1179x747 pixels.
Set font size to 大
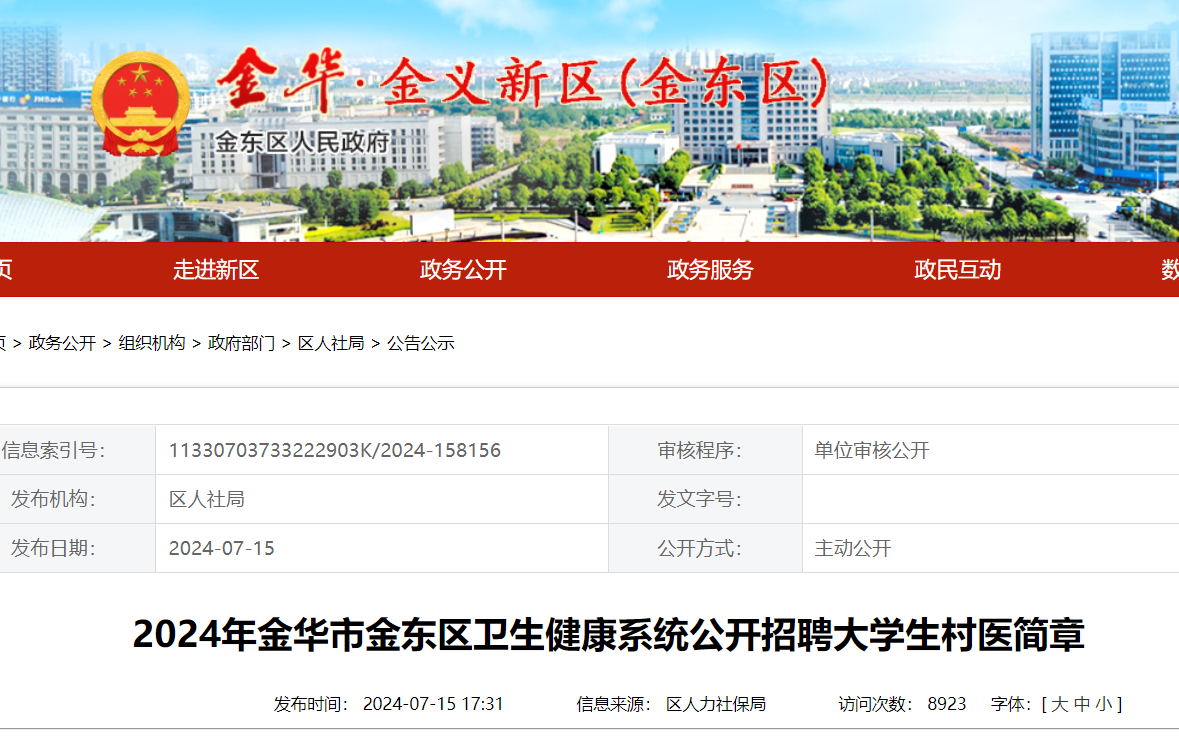[x=1059, y=704]
